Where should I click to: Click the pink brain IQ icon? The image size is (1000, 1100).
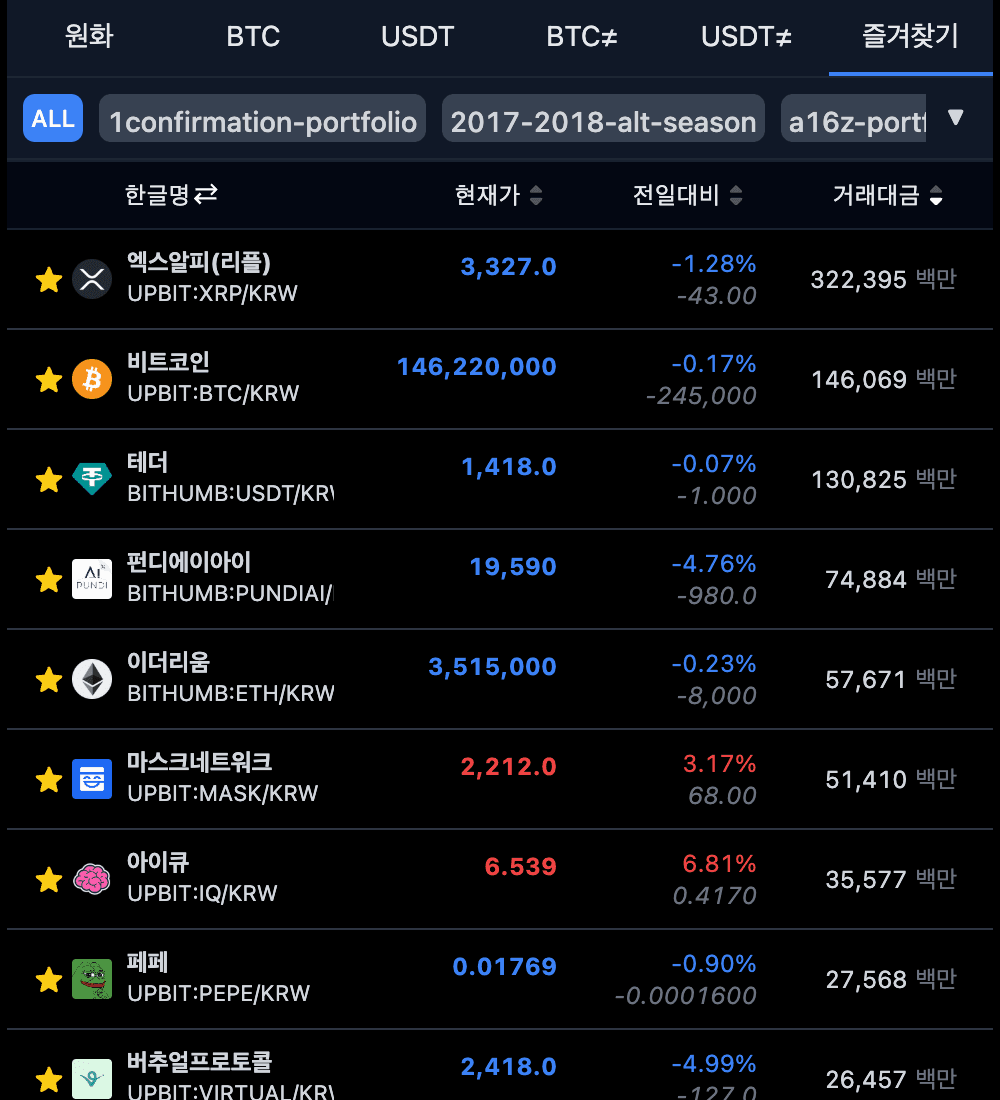coord(92,879)
